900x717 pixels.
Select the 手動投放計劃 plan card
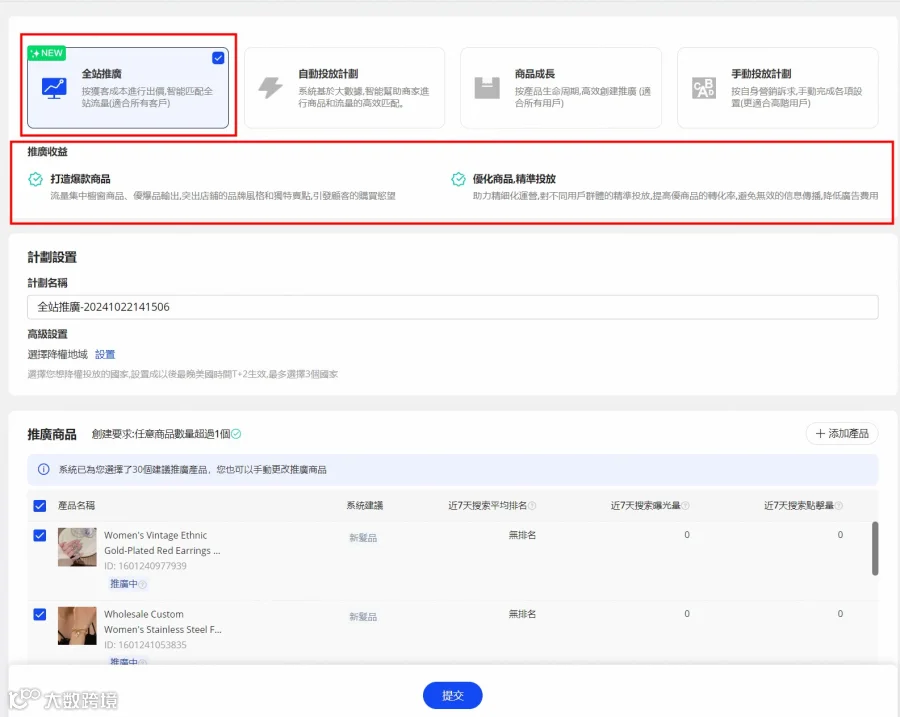(x=778, y=88)
